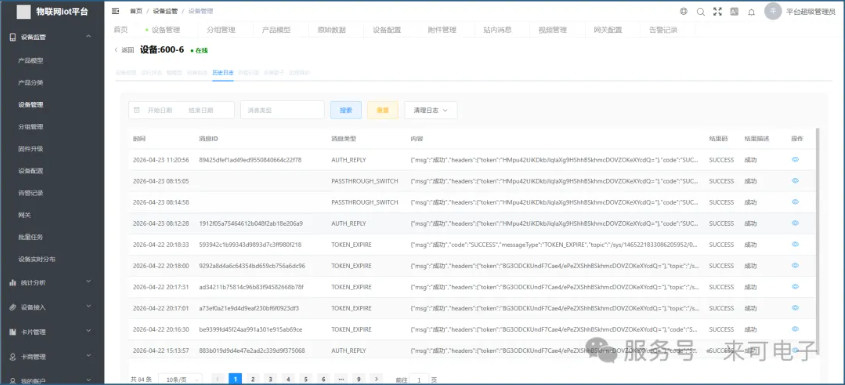Switch to the 产品模型 top tab

[276, 30]
